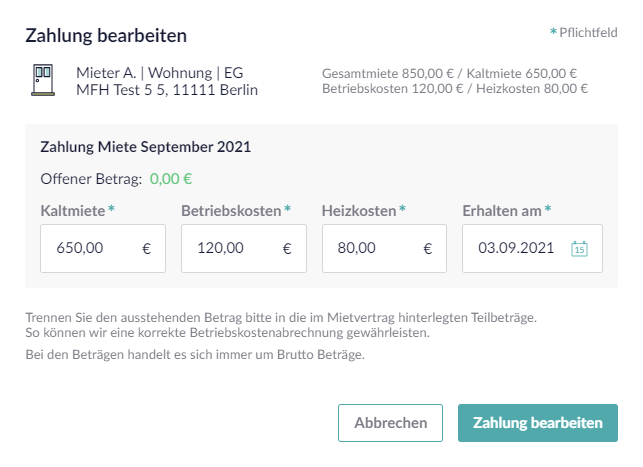Click the green open amount 0,00 €
643x467 pixels.
tap(171, 179)
